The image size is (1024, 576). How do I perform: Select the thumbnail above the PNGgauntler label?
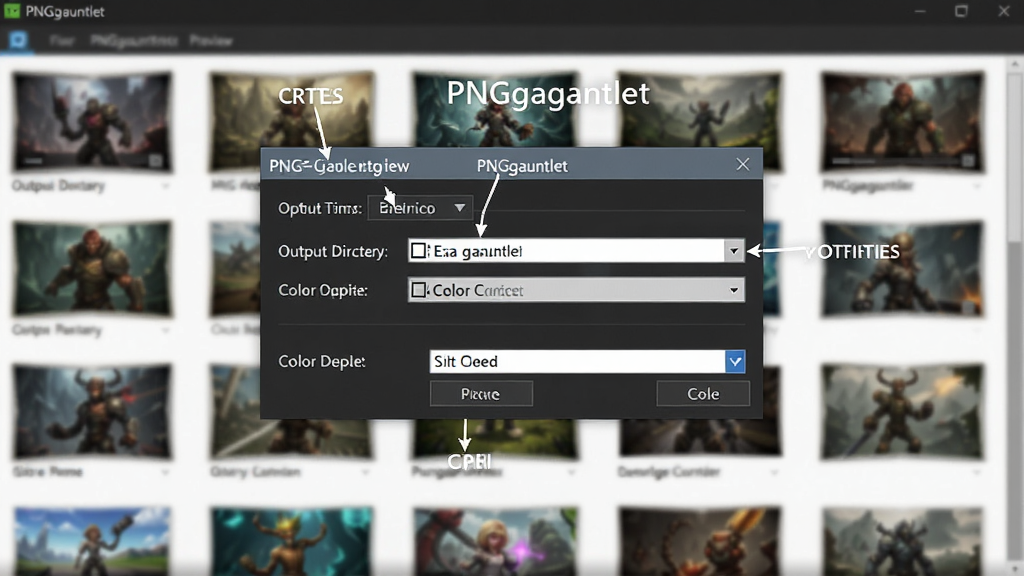(x=903, y=122)
